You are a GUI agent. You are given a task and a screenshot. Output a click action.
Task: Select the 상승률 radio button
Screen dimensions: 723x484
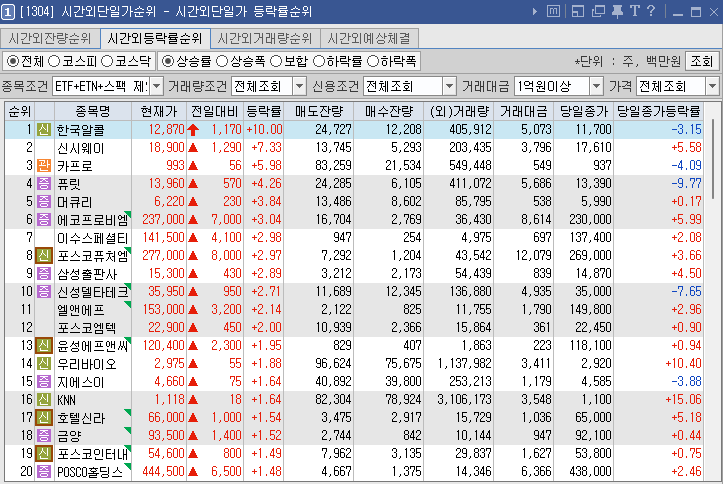[168, 61]
